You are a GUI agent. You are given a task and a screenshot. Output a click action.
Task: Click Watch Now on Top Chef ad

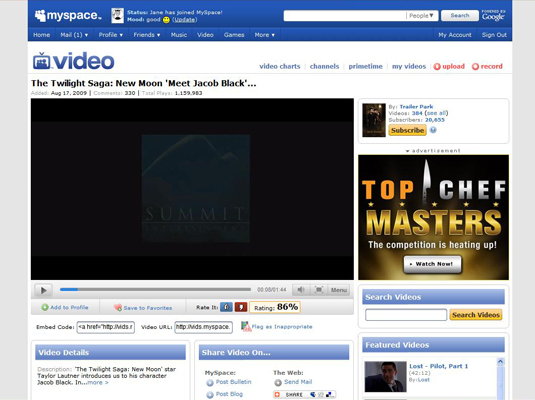[433, 264]
